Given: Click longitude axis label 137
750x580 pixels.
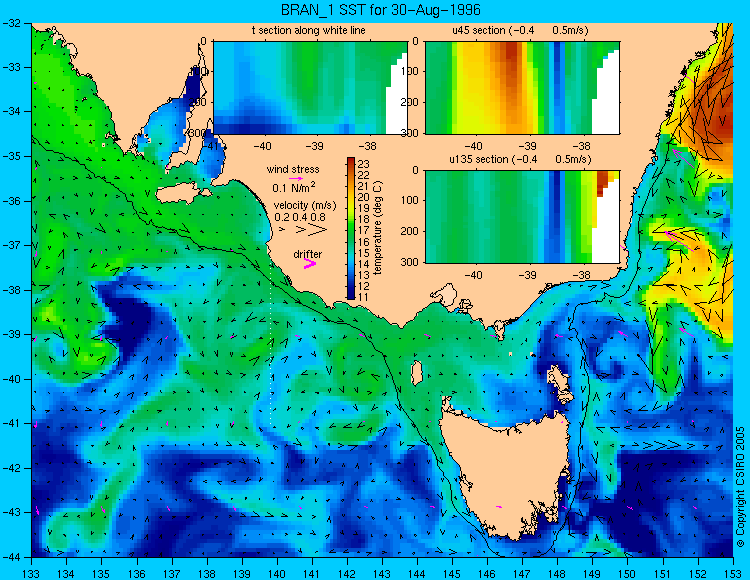Looking at the screenshot, I should coord(171,574).
